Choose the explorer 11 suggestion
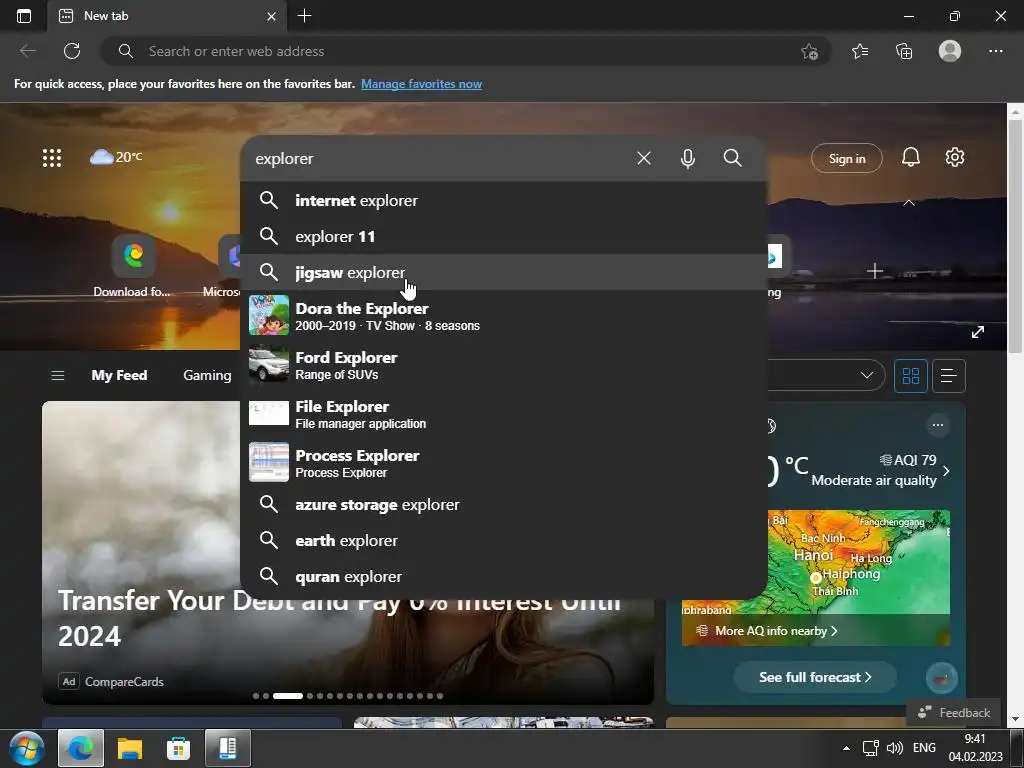This screenshot has height=768, width=1024. (504, 236)
